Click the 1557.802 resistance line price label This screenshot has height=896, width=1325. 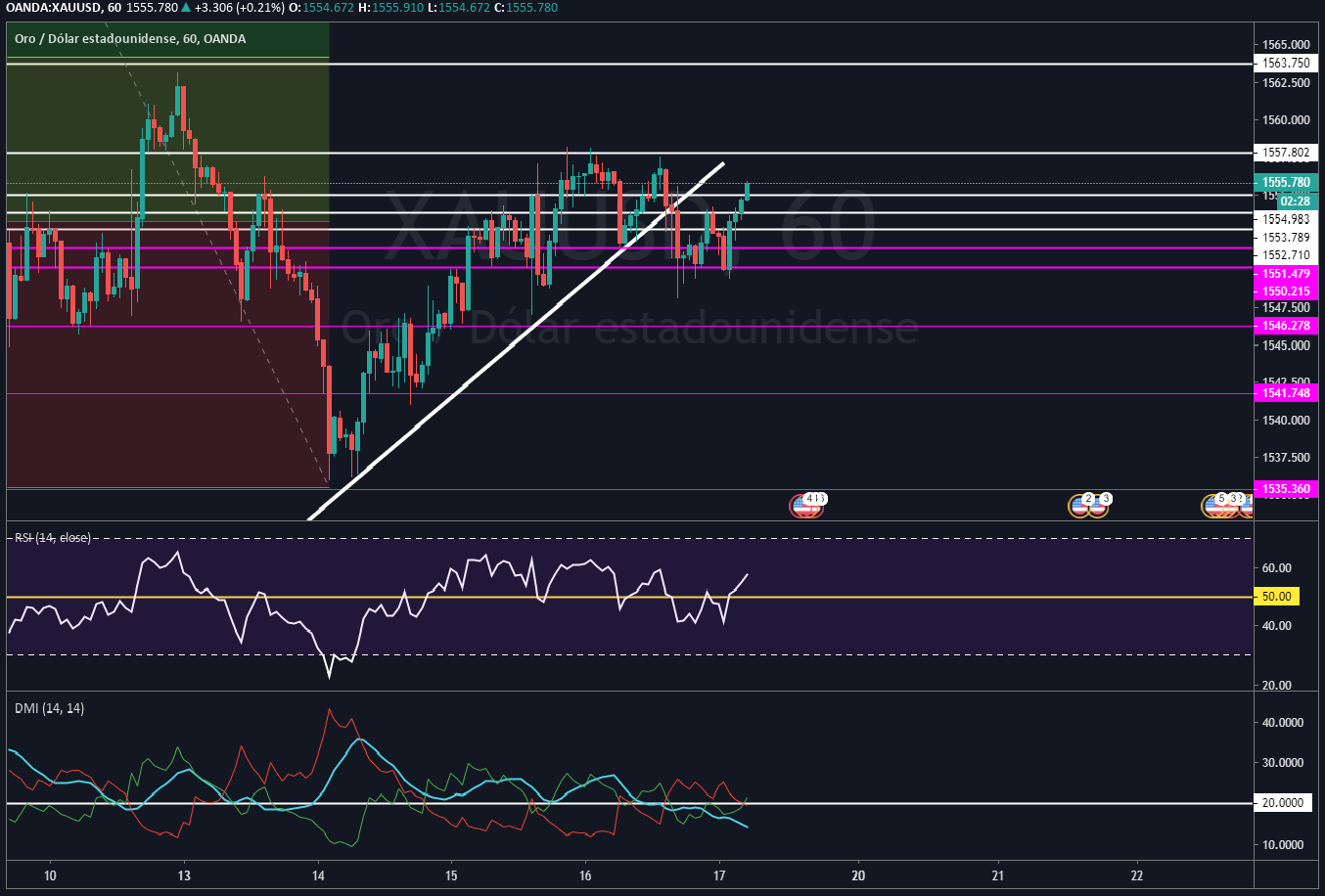coord(1285,153)
